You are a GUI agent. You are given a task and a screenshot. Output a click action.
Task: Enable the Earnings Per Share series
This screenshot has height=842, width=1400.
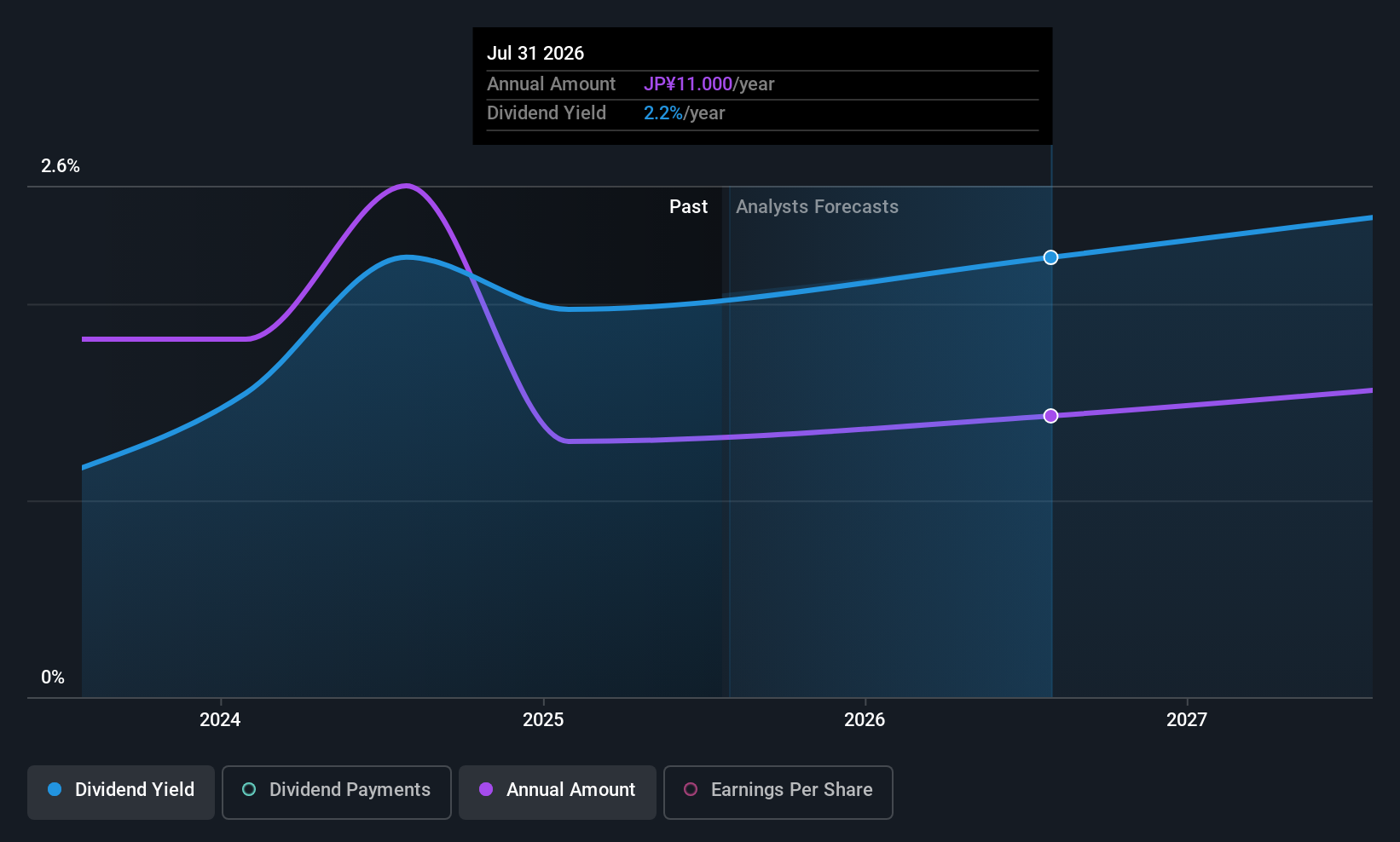coord(778,793)
